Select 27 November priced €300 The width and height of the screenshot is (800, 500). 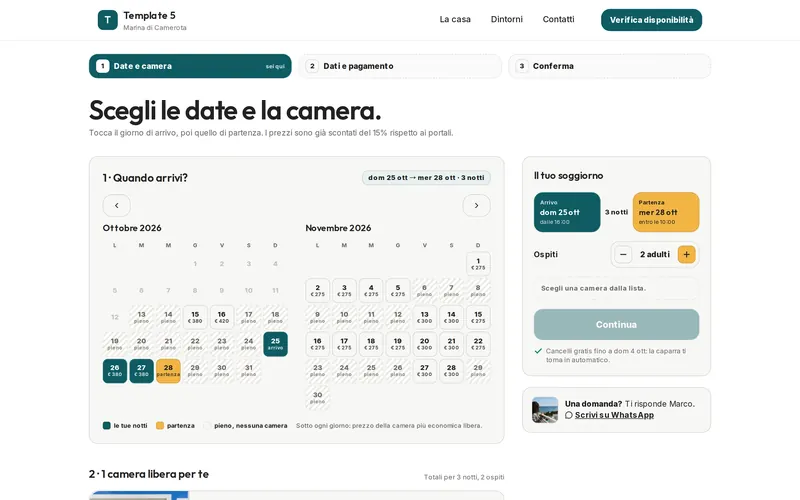424,370
